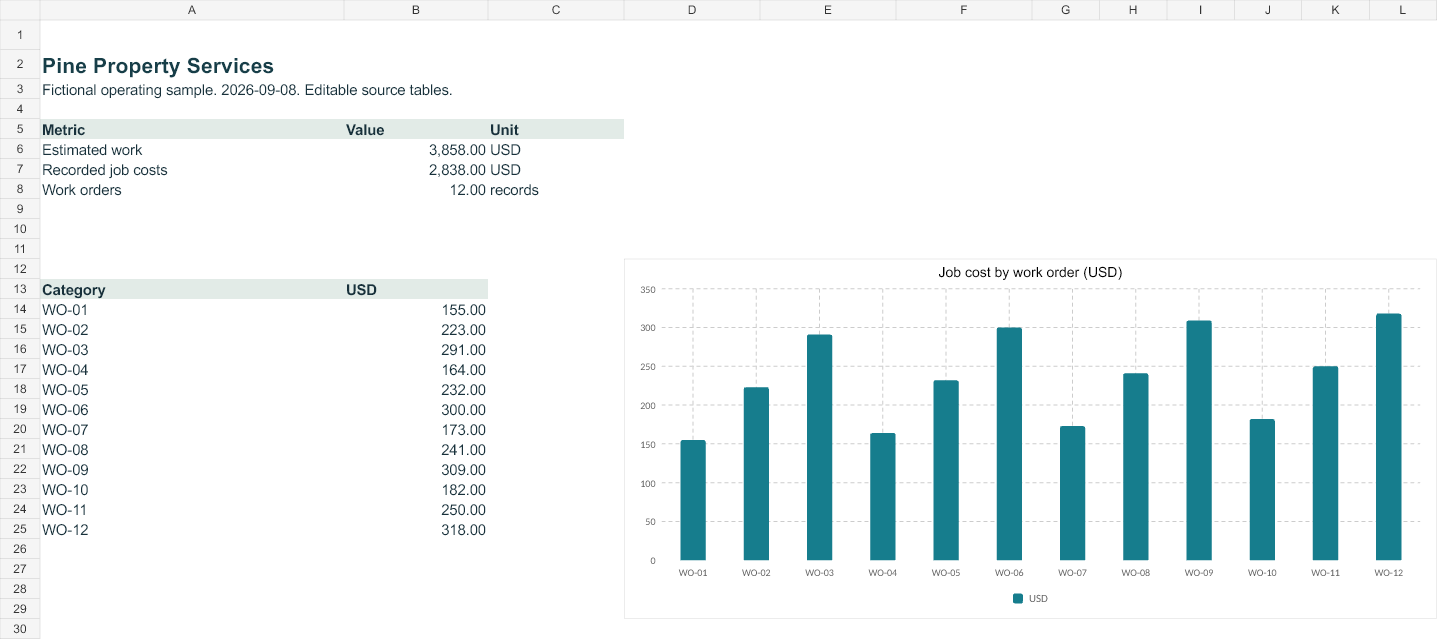This screenshot has height=639, width=1437.
Task: Click the WO-06 bar in the chart
Action: click(1009, 444)
